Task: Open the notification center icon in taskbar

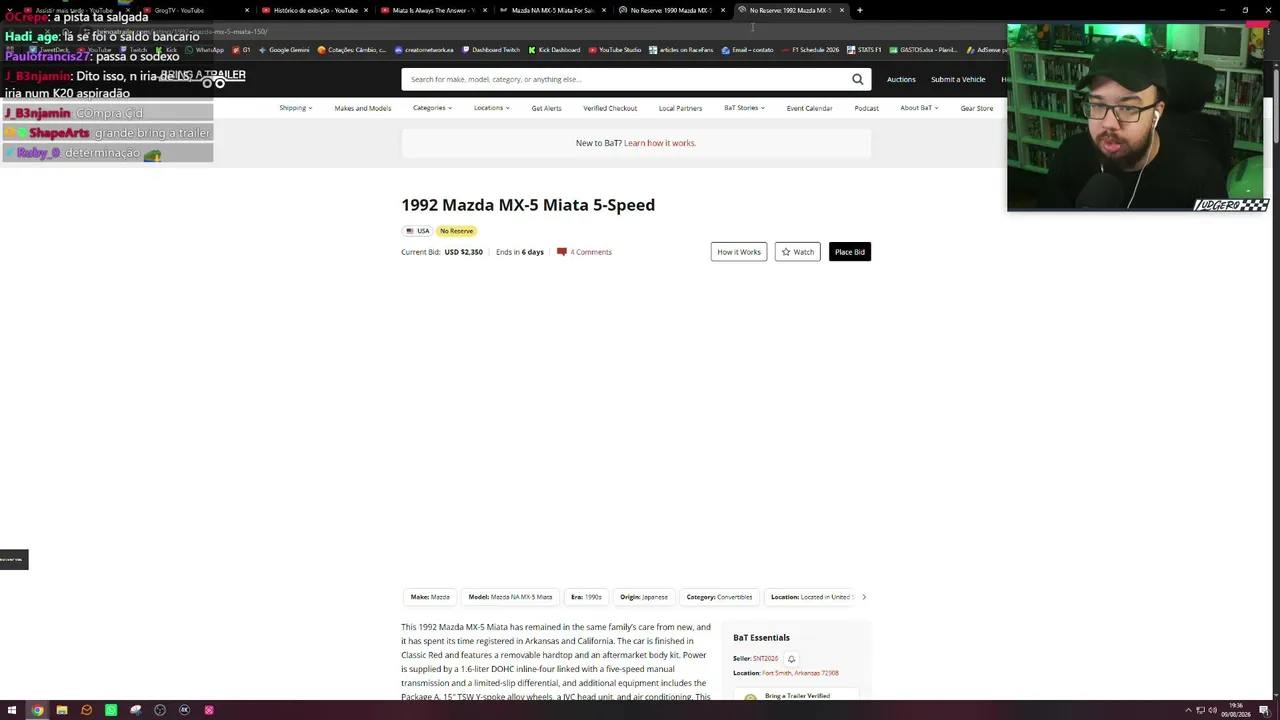Action: tap(1264, 710)
